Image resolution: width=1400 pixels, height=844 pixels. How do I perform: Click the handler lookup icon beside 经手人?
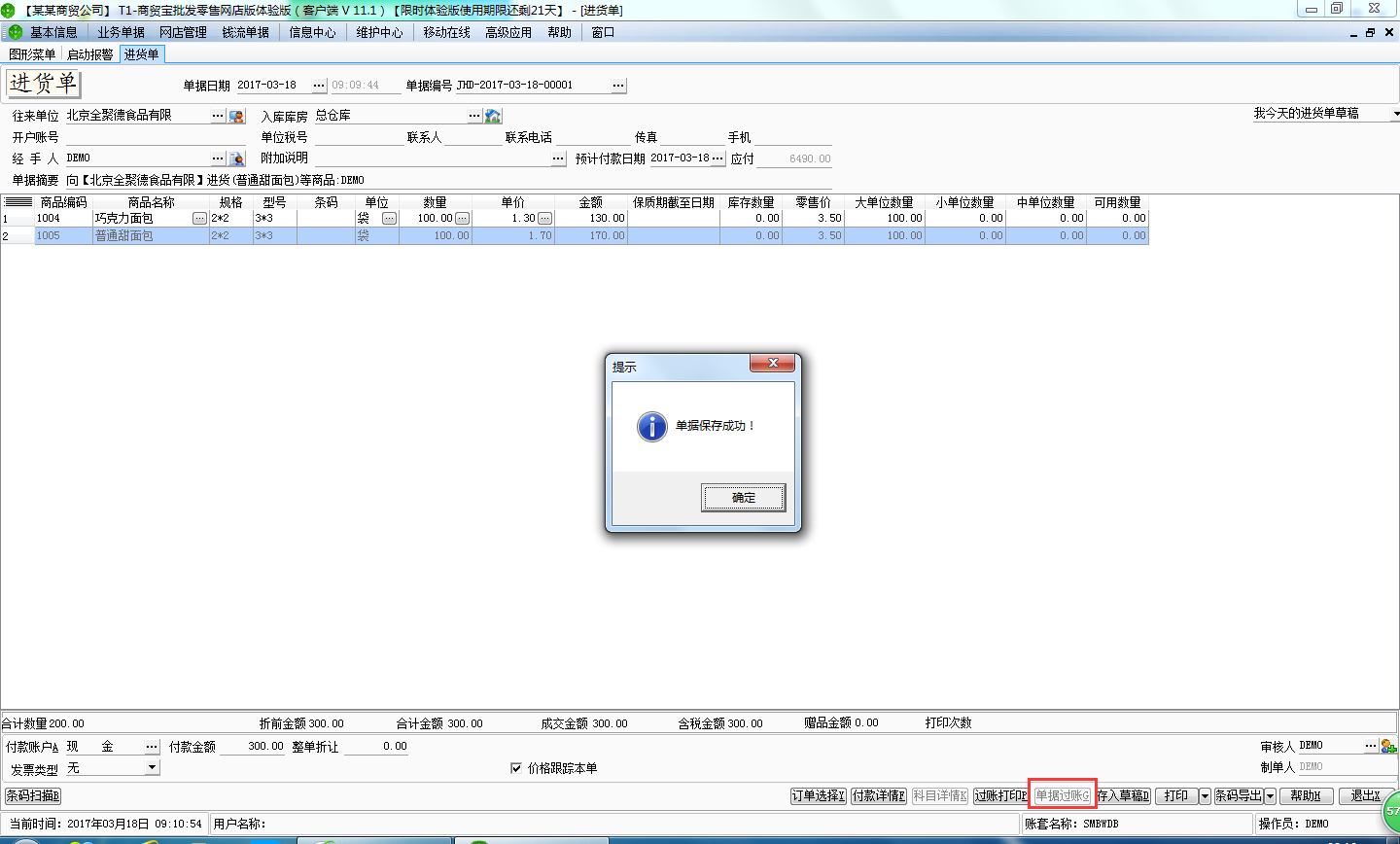click(x=236, y=158)
